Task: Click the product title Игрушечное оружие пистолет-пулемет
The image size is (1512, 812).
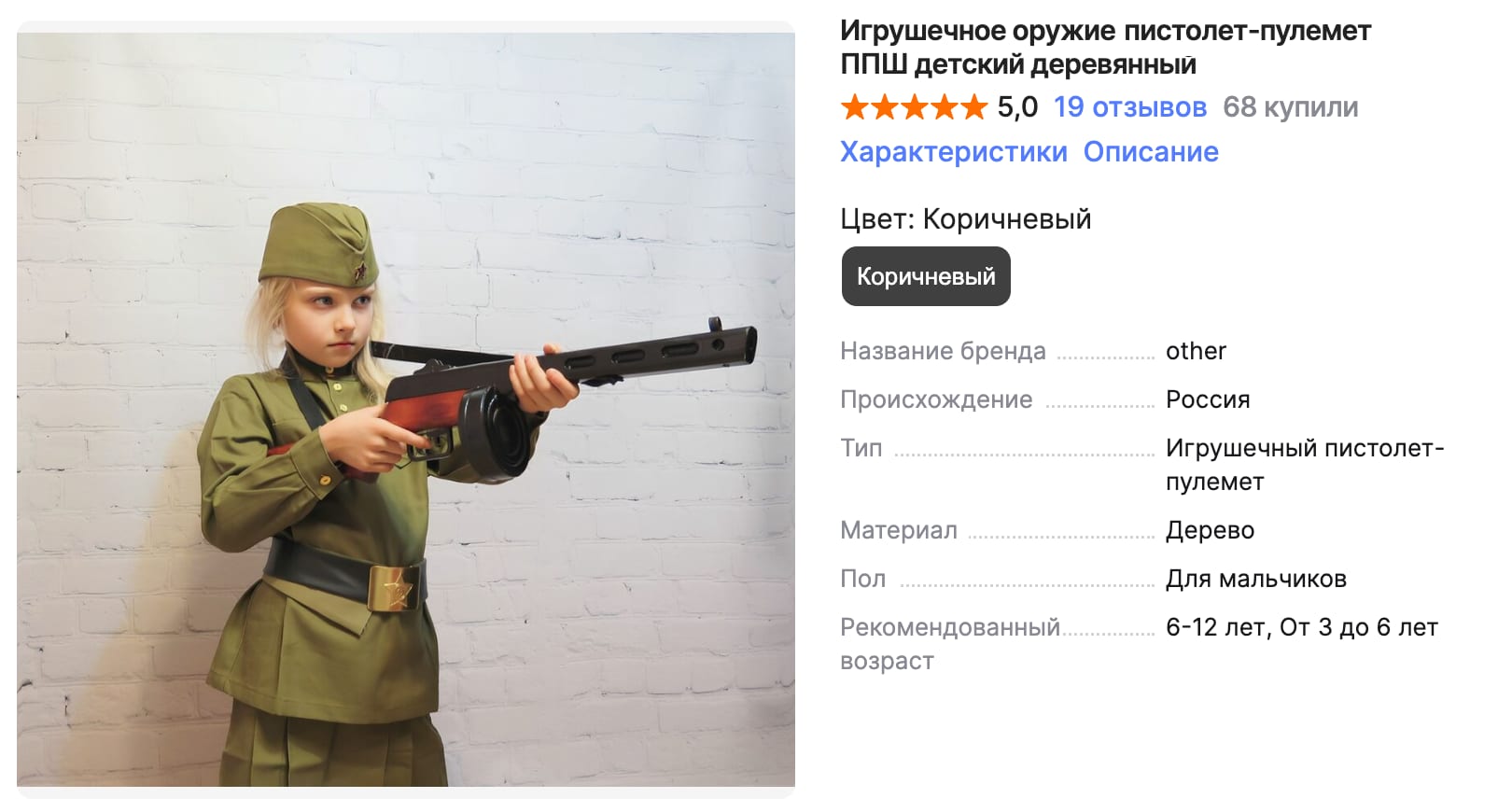Action: 1106,31
